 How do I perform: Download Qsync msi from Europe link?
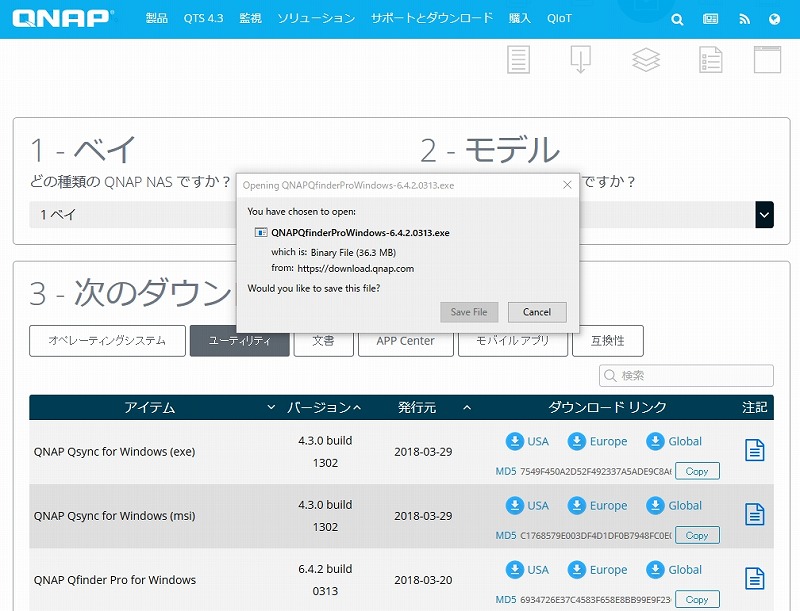(597, 505)
